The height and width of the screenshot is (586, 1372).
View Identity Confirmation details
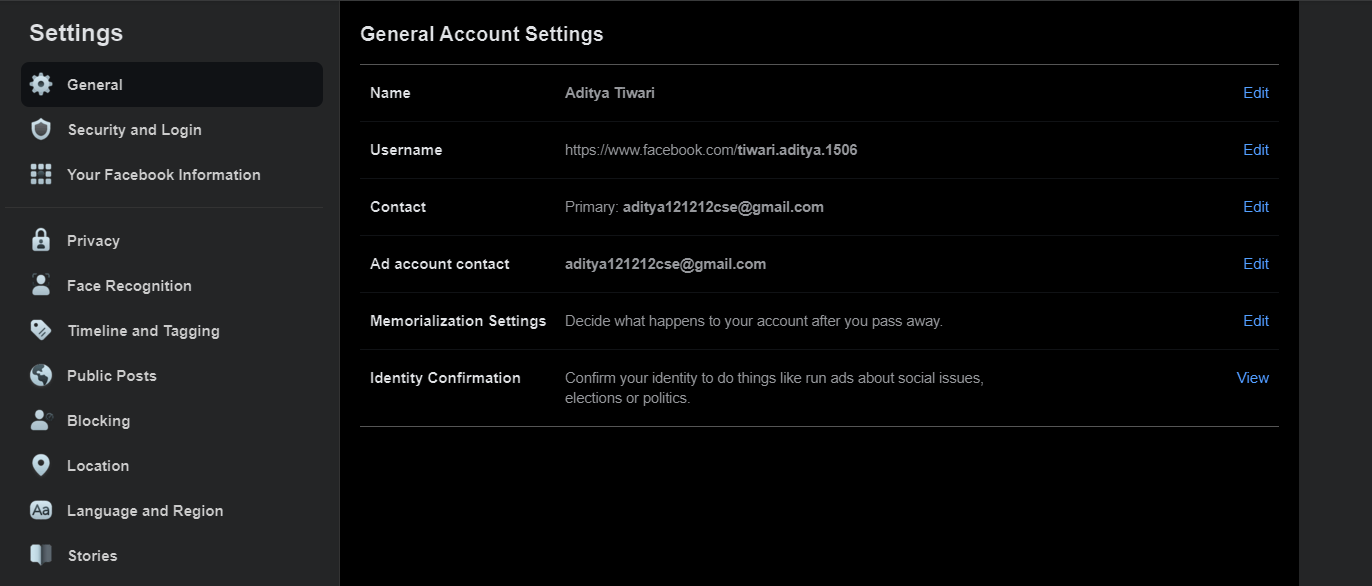1252,378
